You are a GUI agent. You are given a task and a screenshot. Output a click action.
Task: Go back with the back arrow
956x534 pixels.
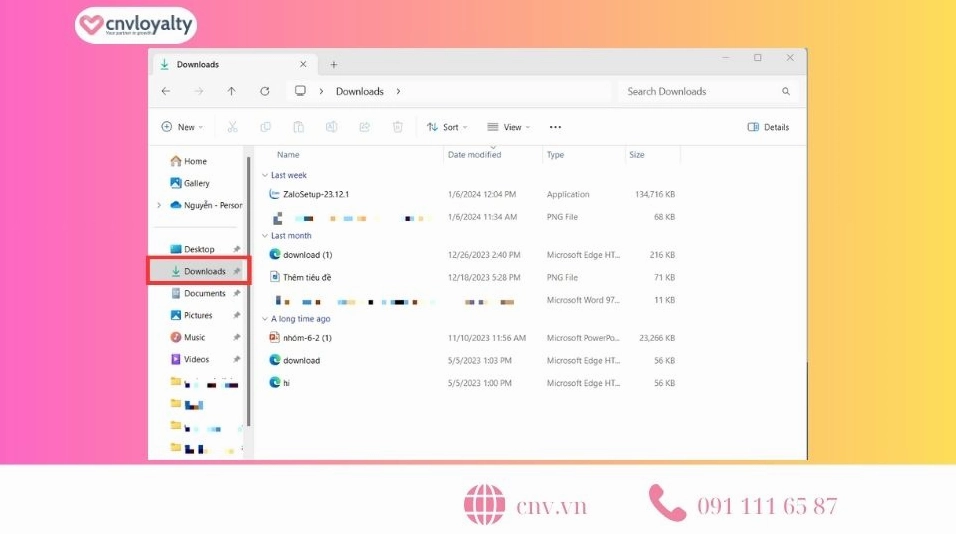coord(166,91)
